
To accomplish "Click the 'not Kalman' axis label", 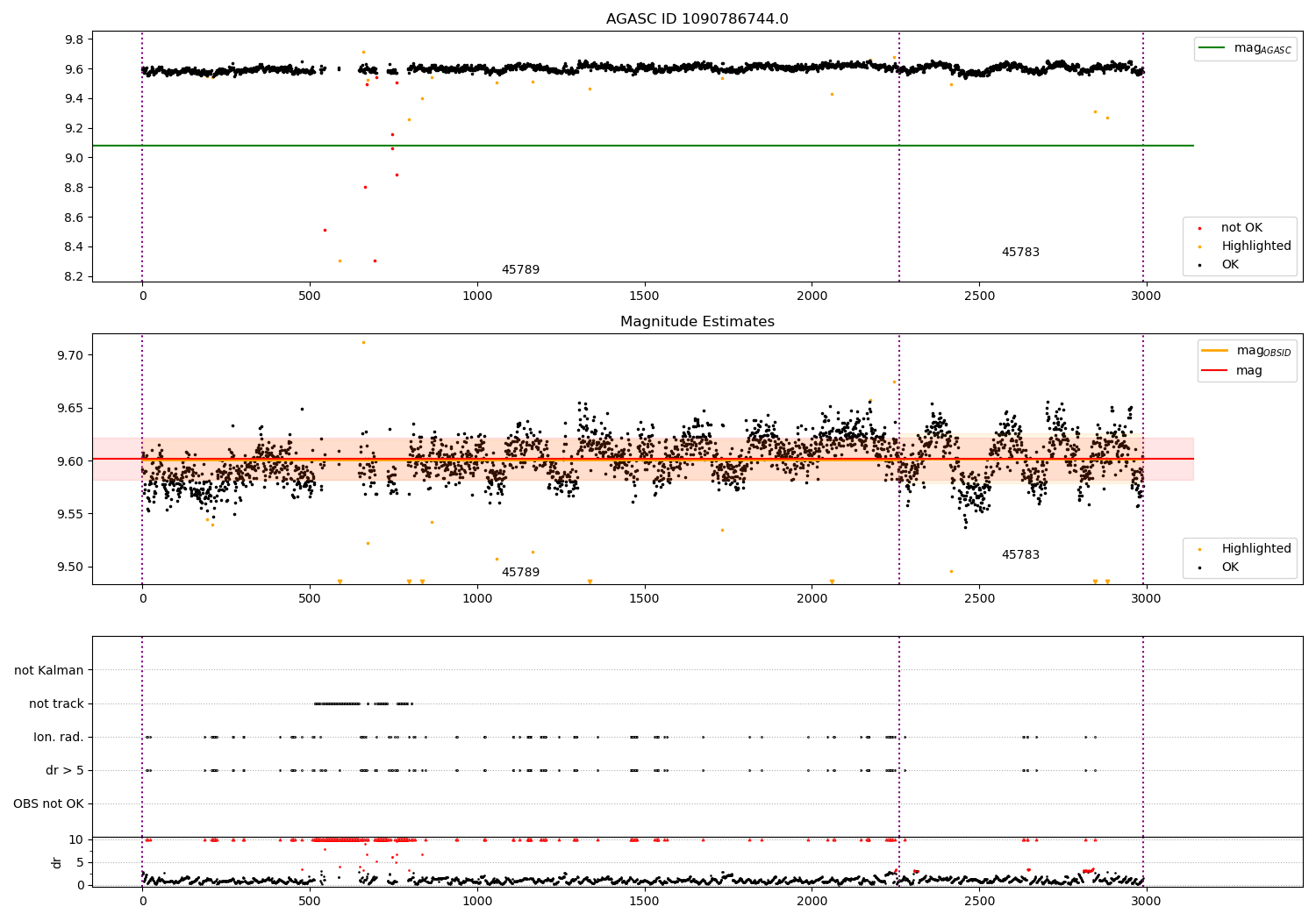I will (x=49, y=671).
